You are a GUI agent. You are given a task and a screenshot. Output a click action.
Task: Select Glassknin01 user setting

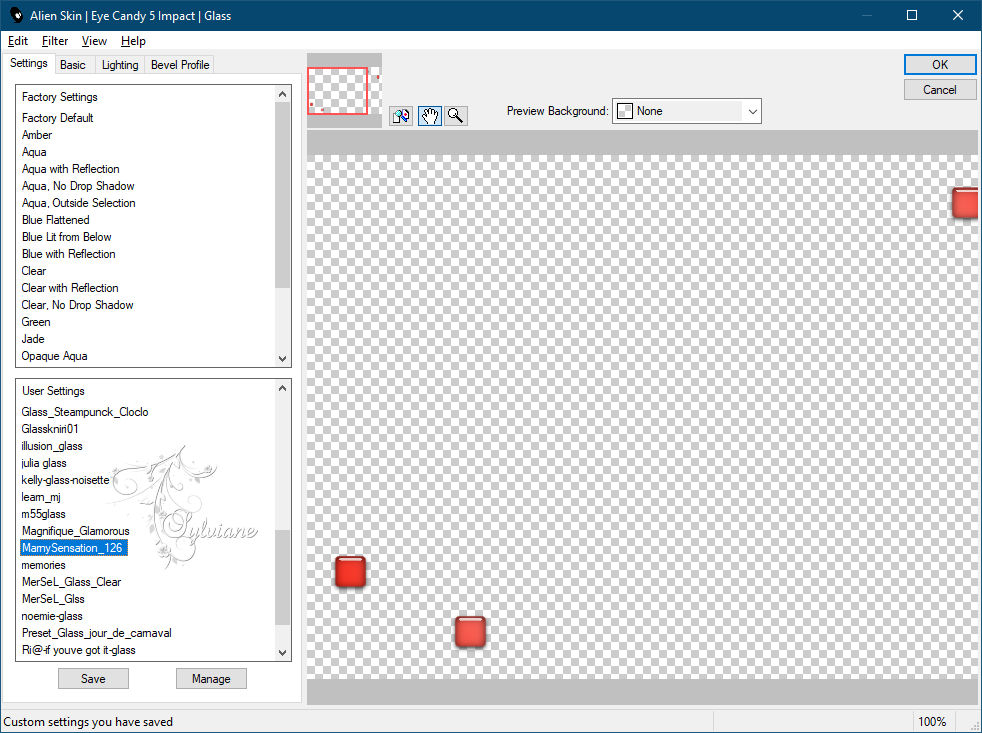click(49, 429)
